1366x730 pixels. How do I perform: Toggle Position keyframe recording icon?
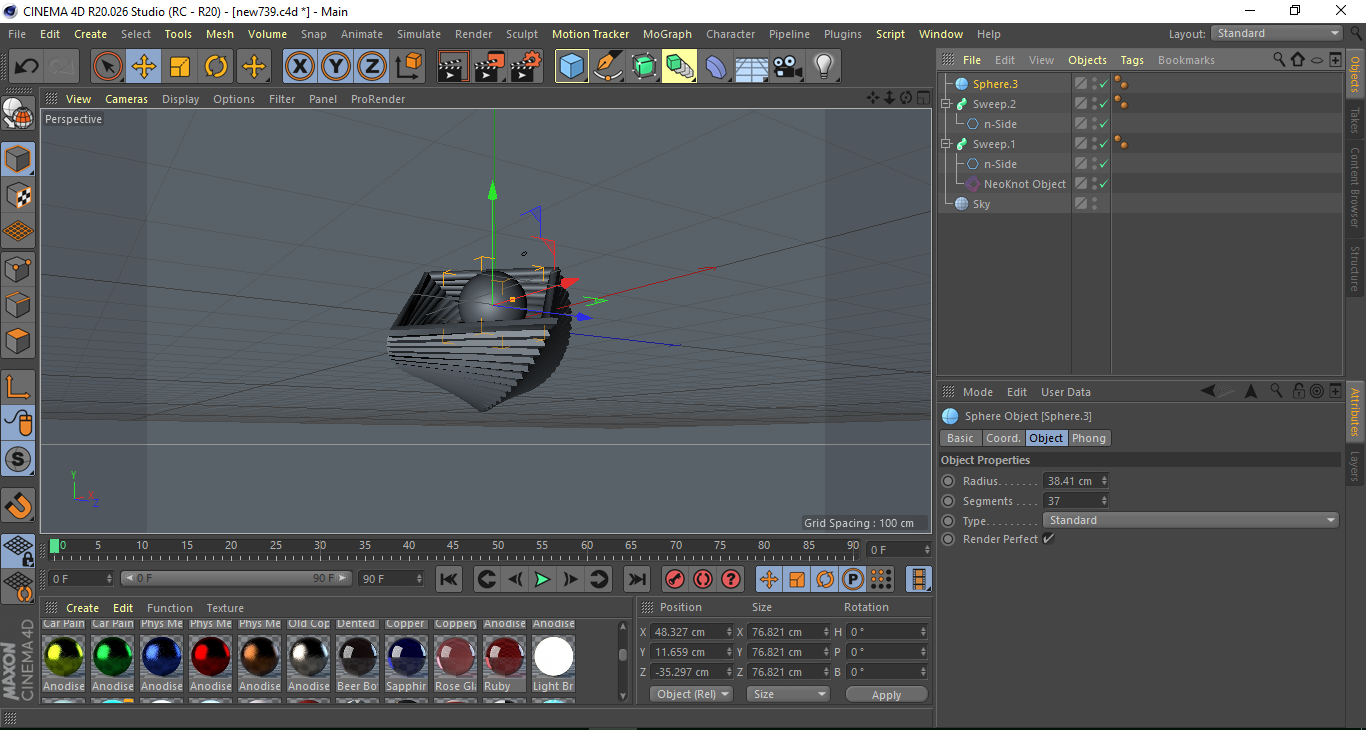[x=769, y=579]
